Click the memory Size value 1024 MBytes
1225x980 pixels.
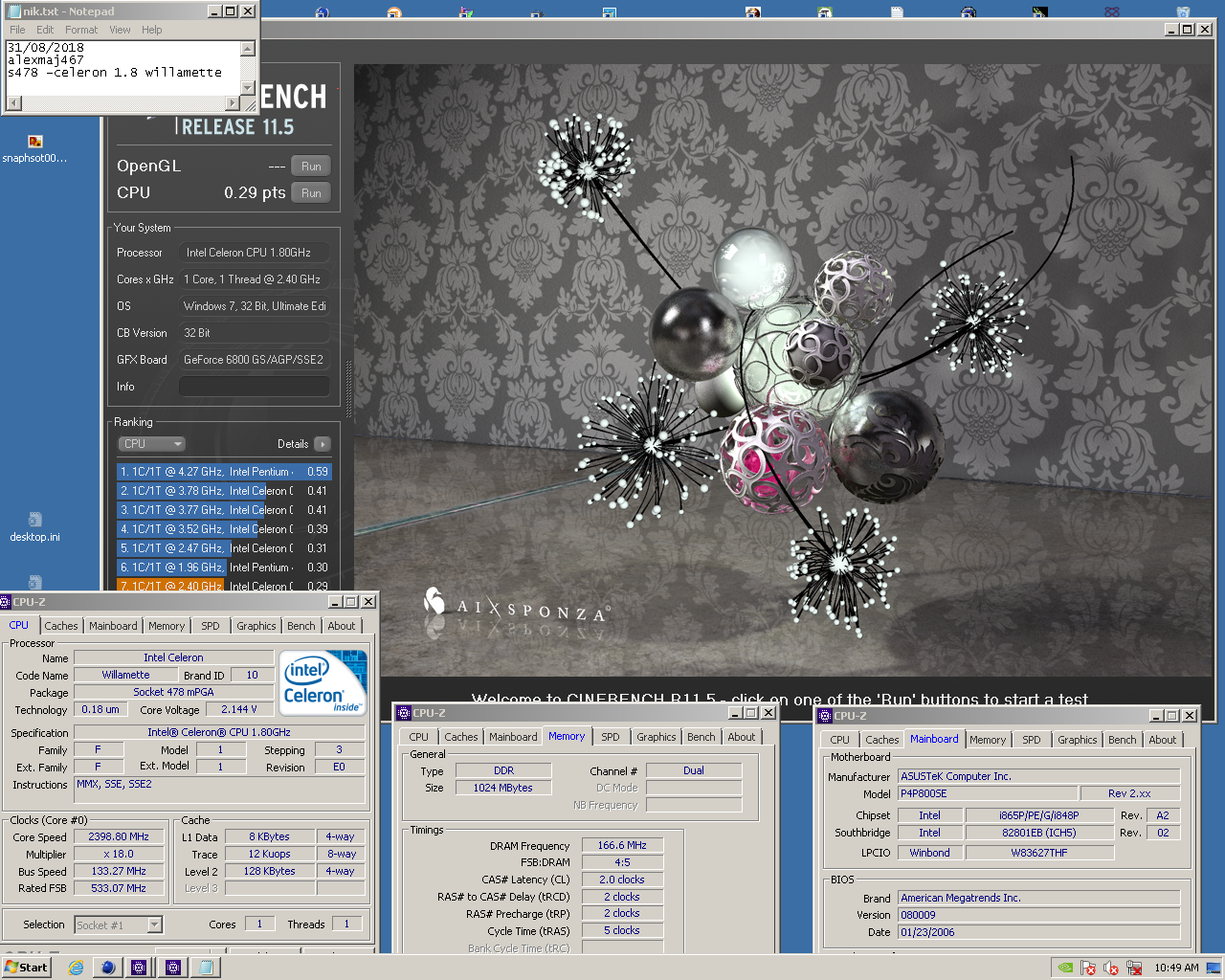tap(503, 788)
